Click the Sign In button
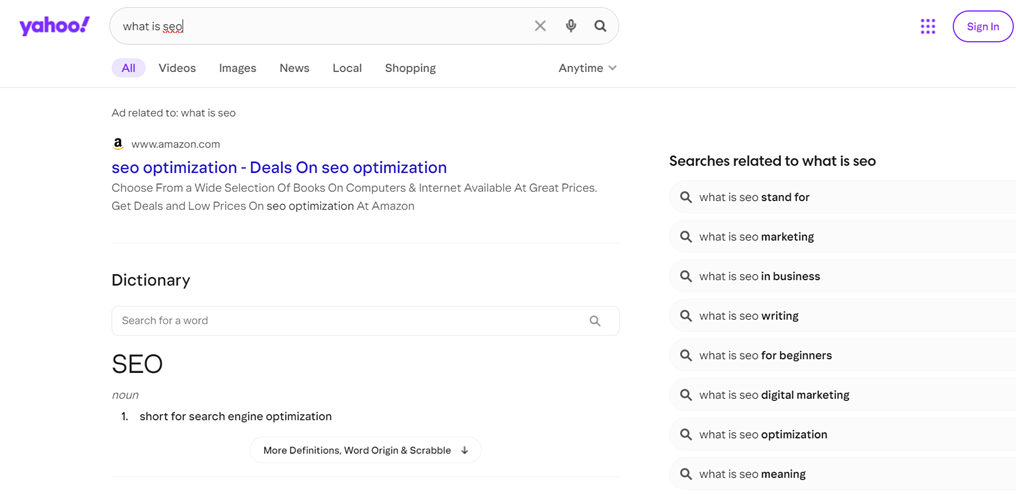 tap(982, 27)
